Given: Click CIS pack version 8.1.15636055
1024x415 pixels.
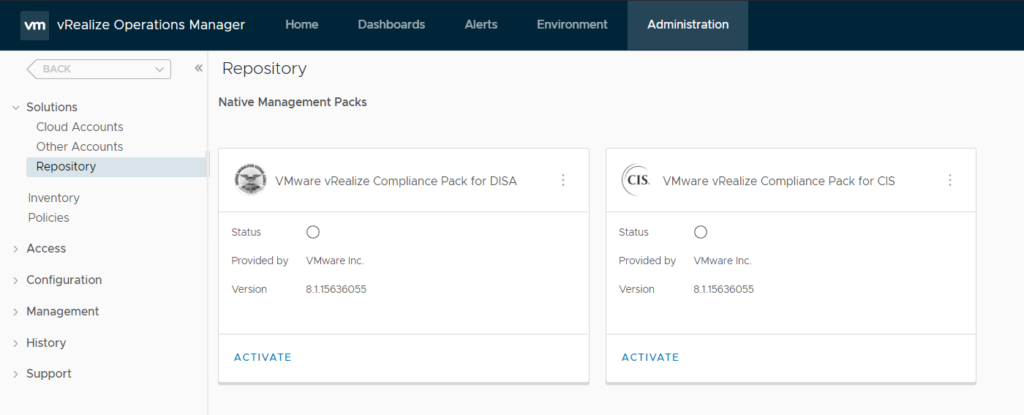Looking at the screenshot, I should [724, 289].
